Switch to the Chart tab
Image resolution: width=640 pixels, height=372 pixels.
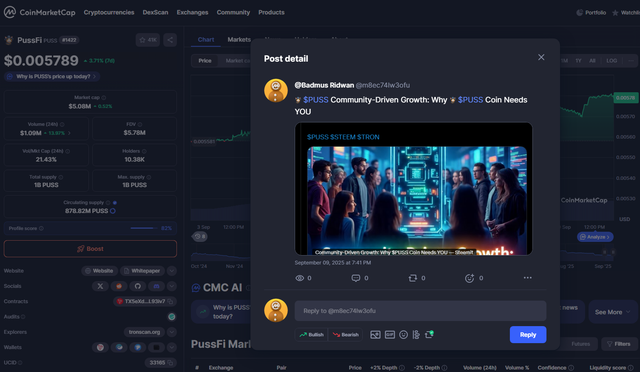point(206,40)
